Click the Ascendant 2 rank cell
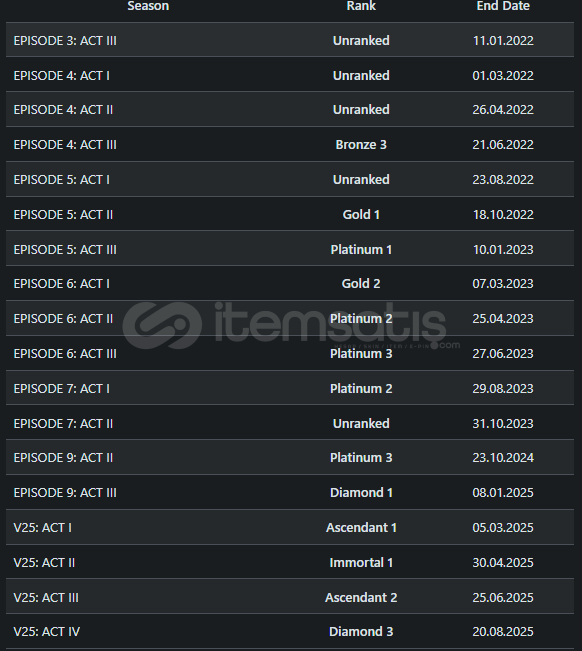Screen dimensions: 582x651 [361, 597]
